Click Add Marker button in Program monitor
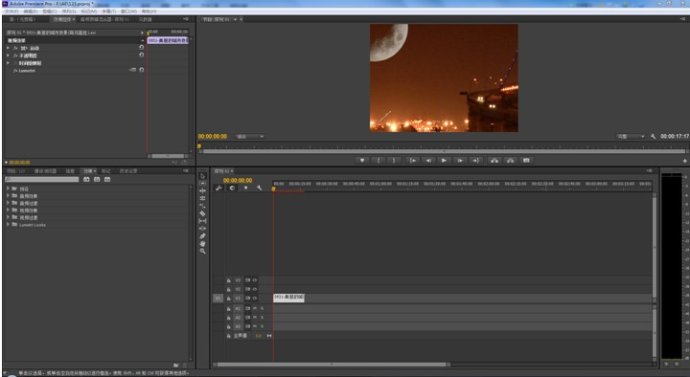The height and width of the screenshot is (377, 690). coord(362,161)
